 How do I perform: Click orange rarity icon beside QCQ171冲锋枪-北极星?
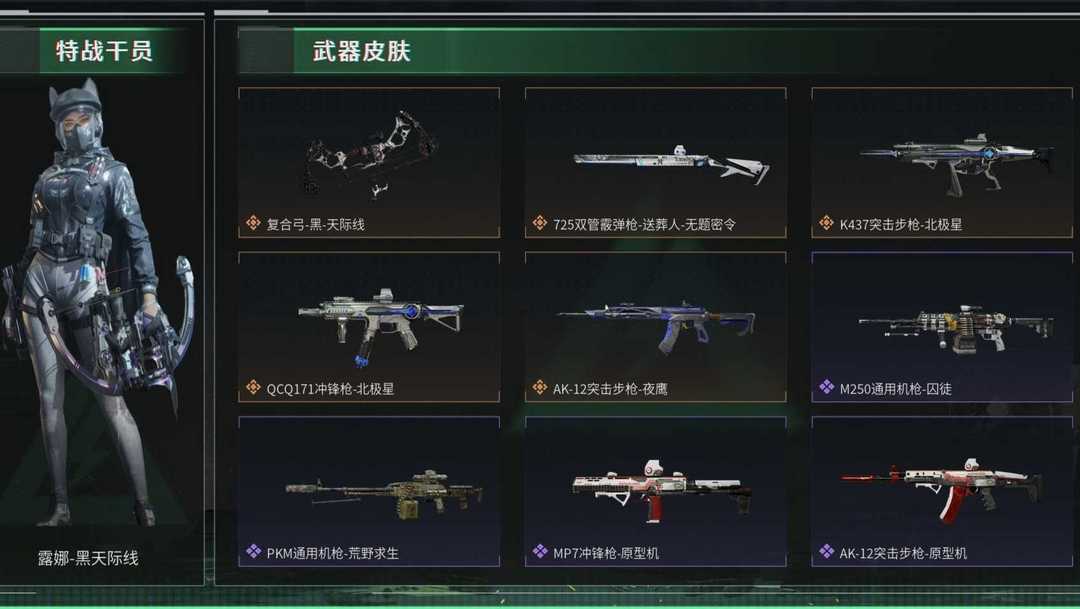[253, 387]
